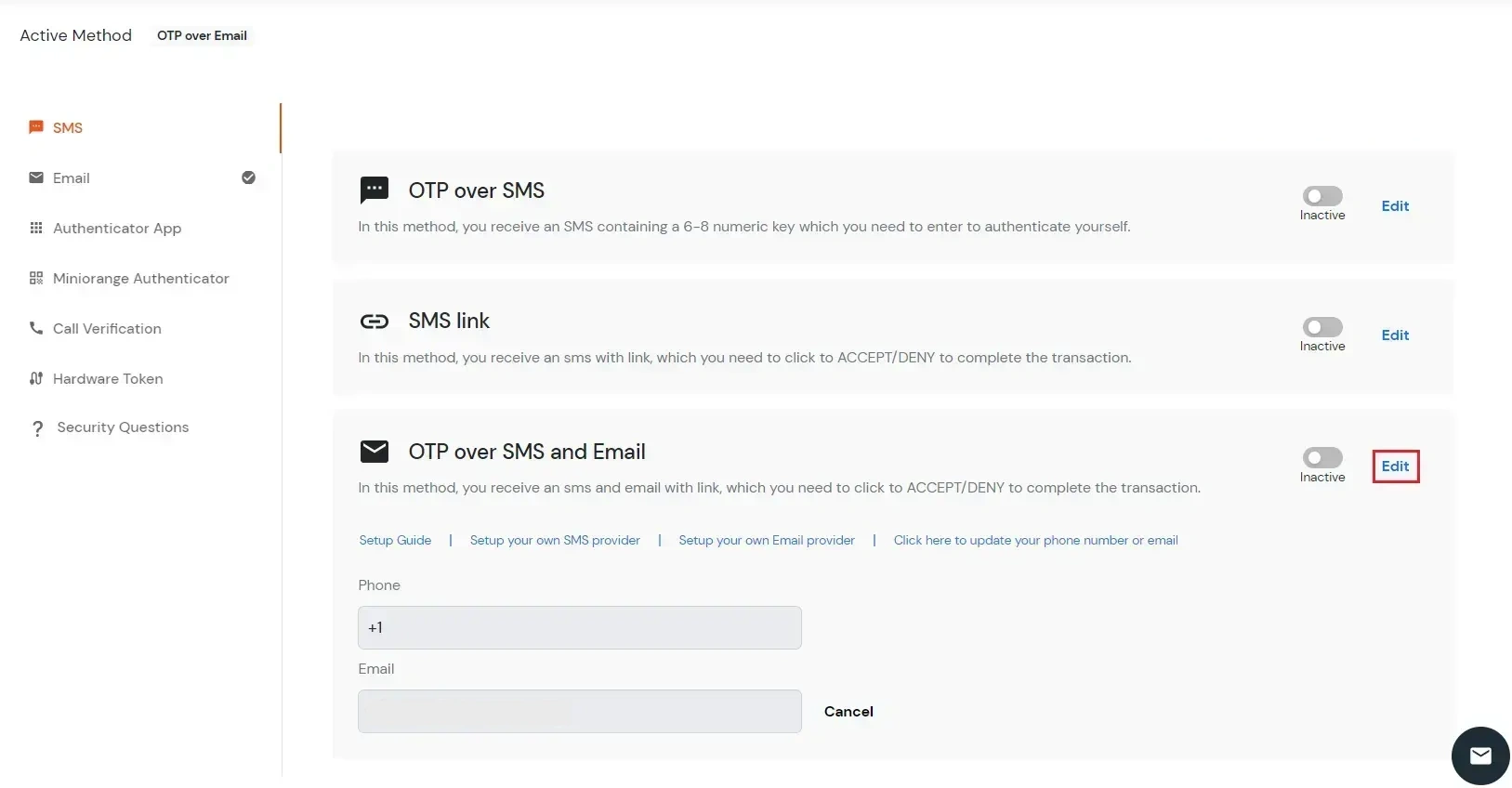This screenshot has width=1512, height=788.
Task: Select the Hardware Token key icon
Action: pos(36,378)
